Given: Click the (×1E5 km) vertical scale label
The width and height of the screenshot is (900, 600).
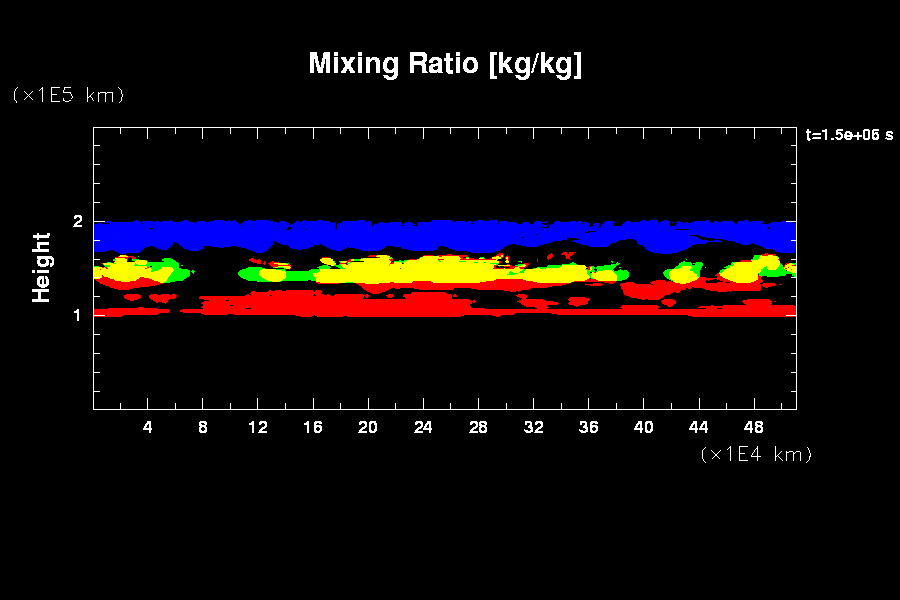Looking at the screenshot, I should pyautogui.click(x=68, y=95).
